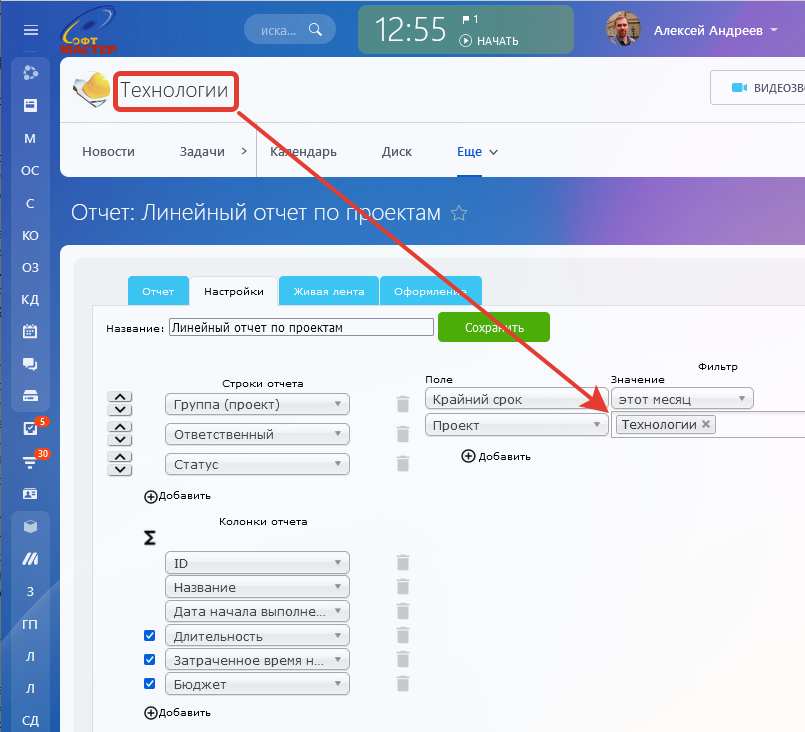
Task: Click 'НАЧАТЬ' to start the workday timer
Action: [x=489, y=41]
